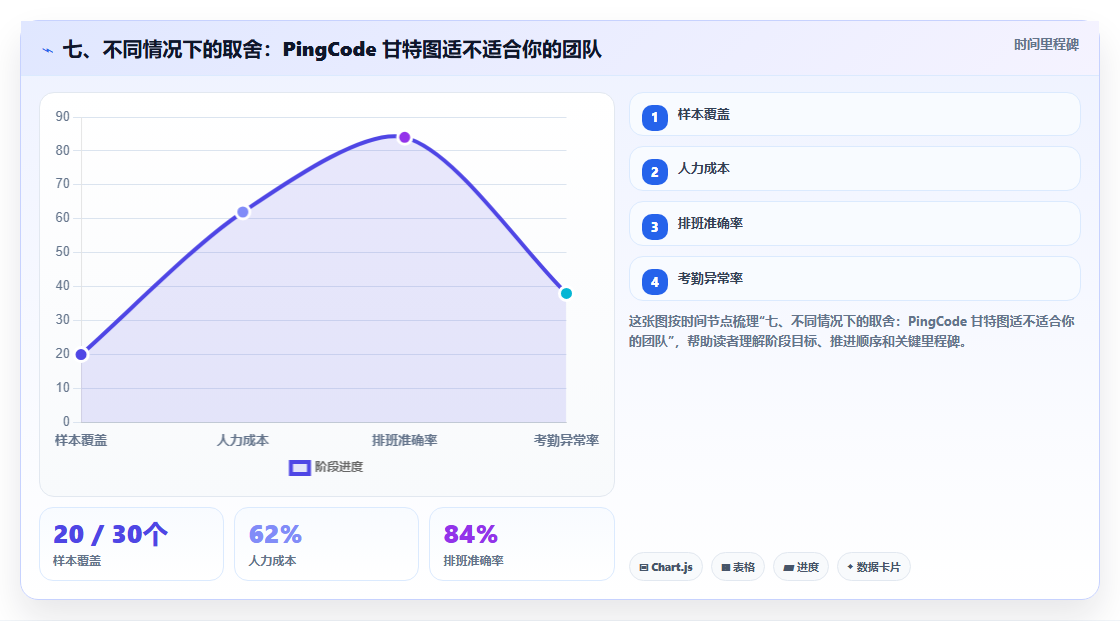Viewport: 1120px width, 621px height.
Task: Select the 表格 tag
Action: [x=738, y=567]
